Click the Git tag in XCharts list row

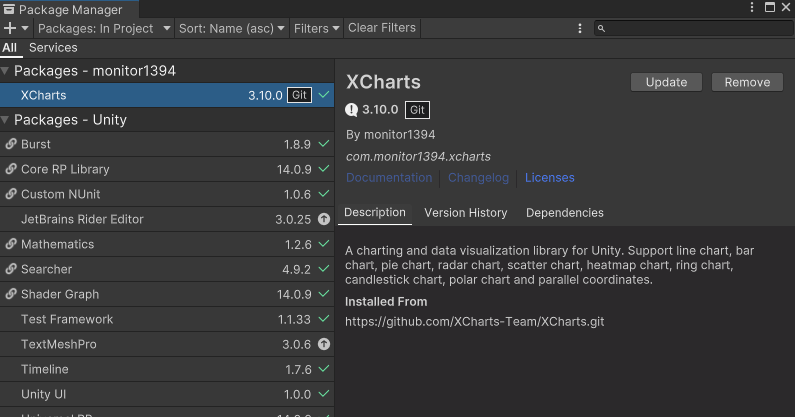coord(299,95)
